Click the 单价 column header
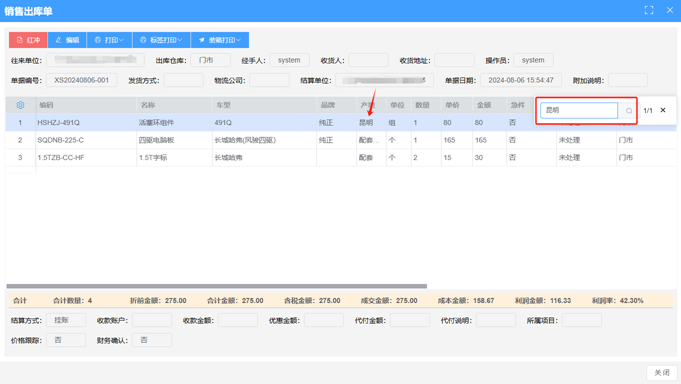 click(456, 105)
